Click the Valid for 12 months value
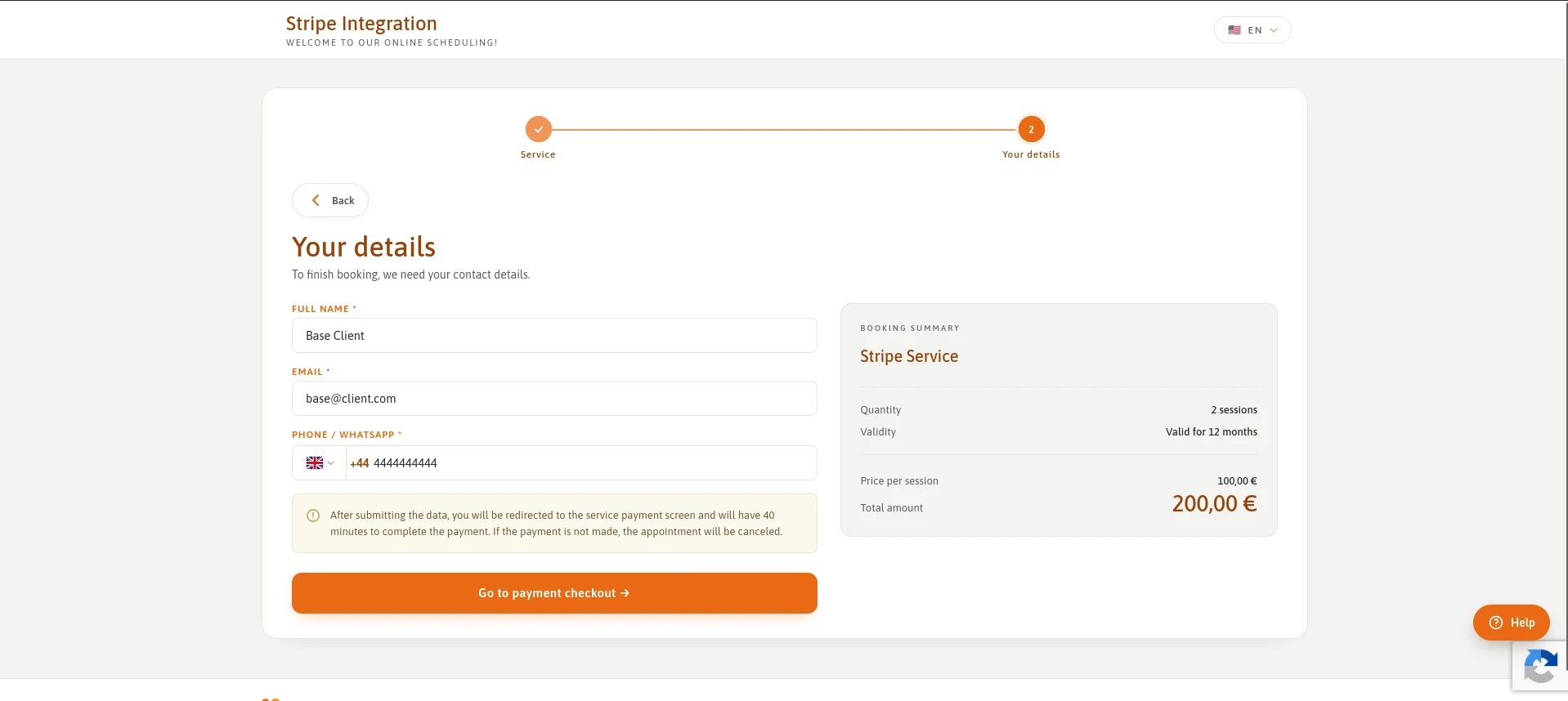Image resolution: width=1568 pixels, height=701 pixels. pyautogui.click(x=1212, y=432)
